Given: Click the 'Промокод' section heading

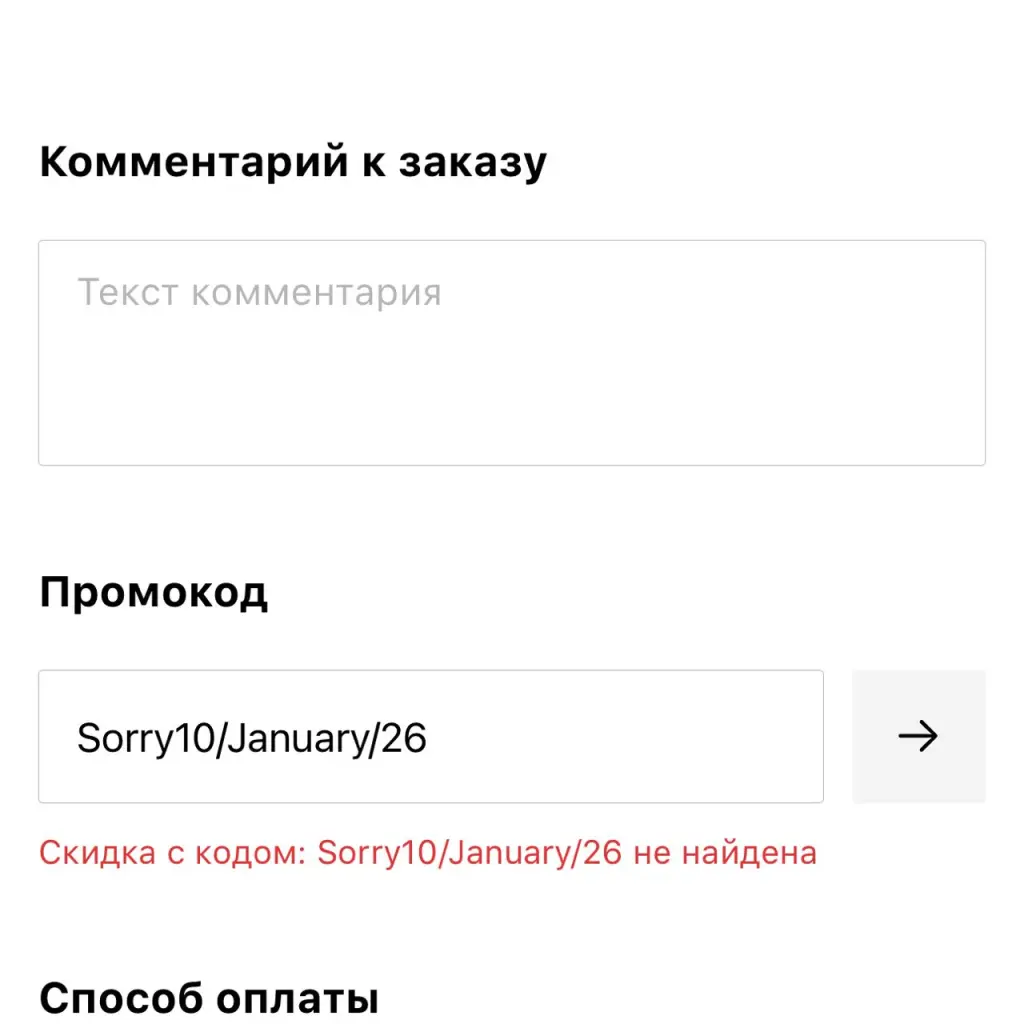Looking at the screenshot, I should [x=153, y=592].
